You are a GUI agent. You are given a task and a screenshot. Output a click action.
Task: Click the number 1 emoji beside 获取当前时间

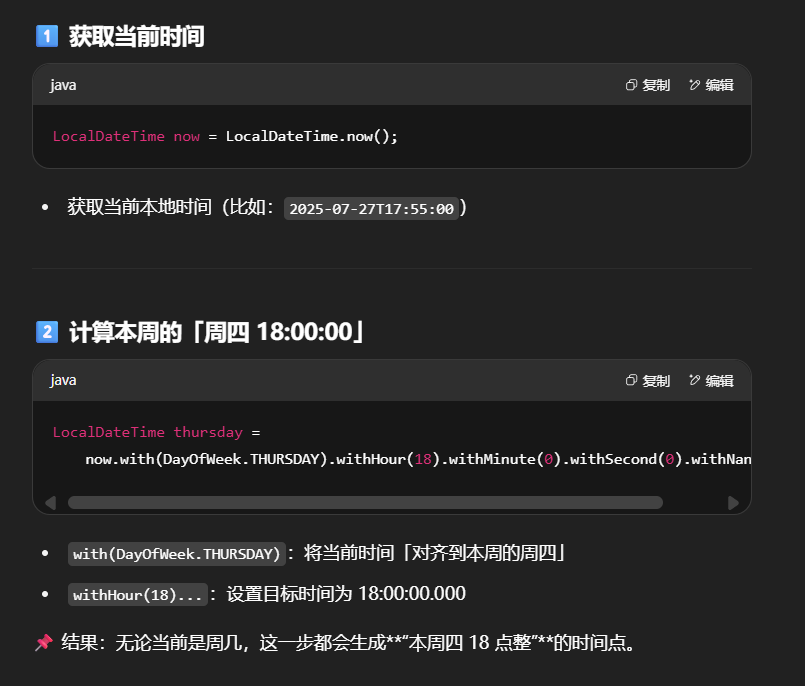click(46, 37)
